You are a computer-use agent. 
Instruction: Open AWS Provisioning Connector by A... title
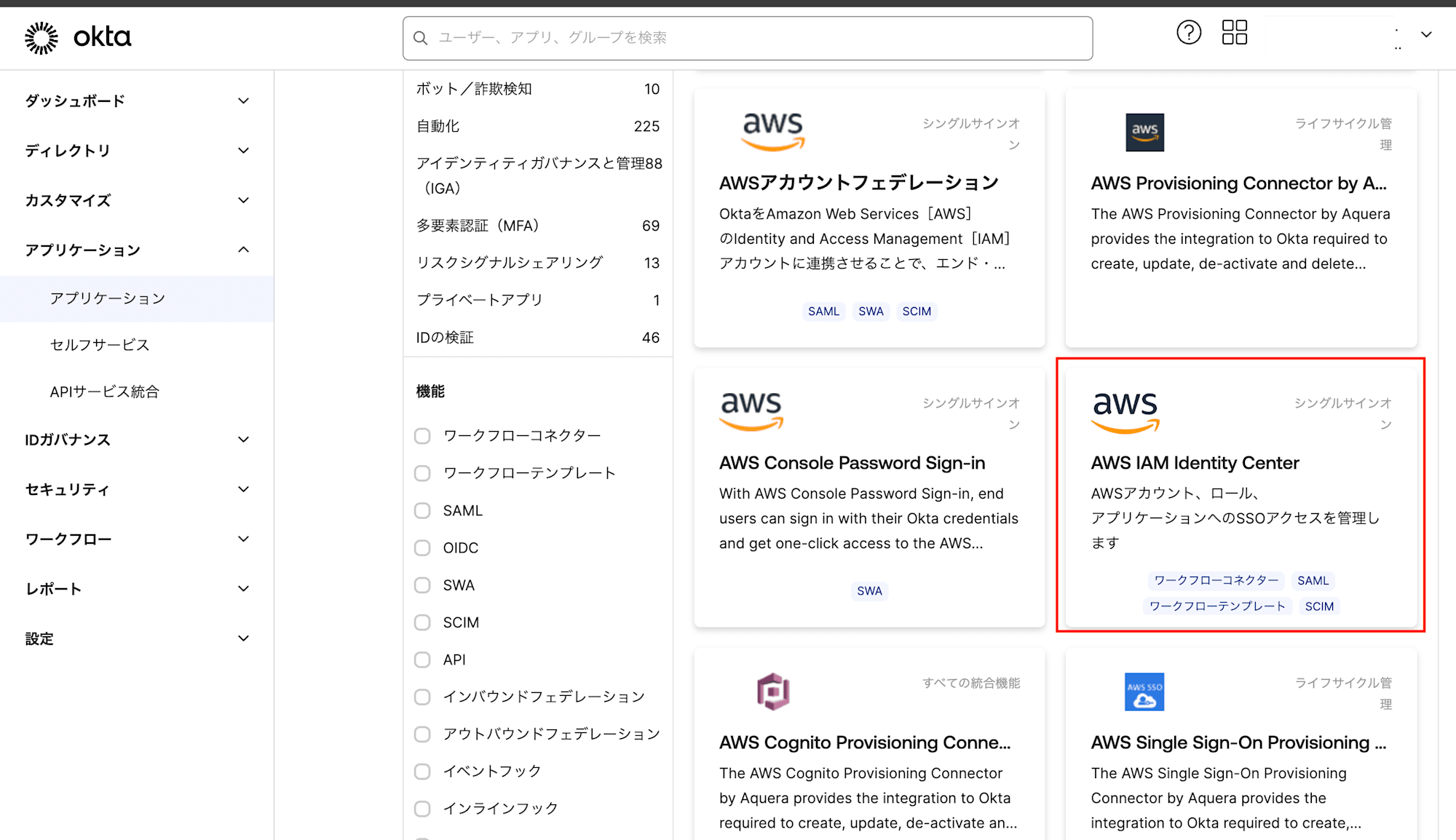pyautogui.click(x=1238, y=183)
